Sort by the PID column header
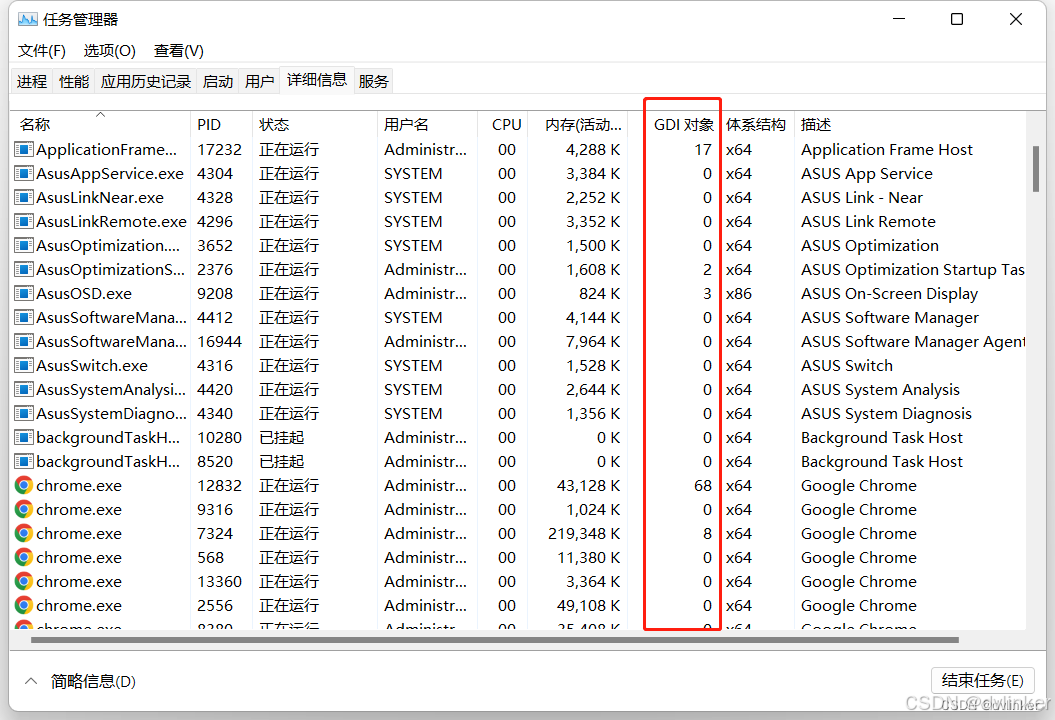The height and width of the screenshot is (720, 1055). pyautogui.click(x=221, y=124)
